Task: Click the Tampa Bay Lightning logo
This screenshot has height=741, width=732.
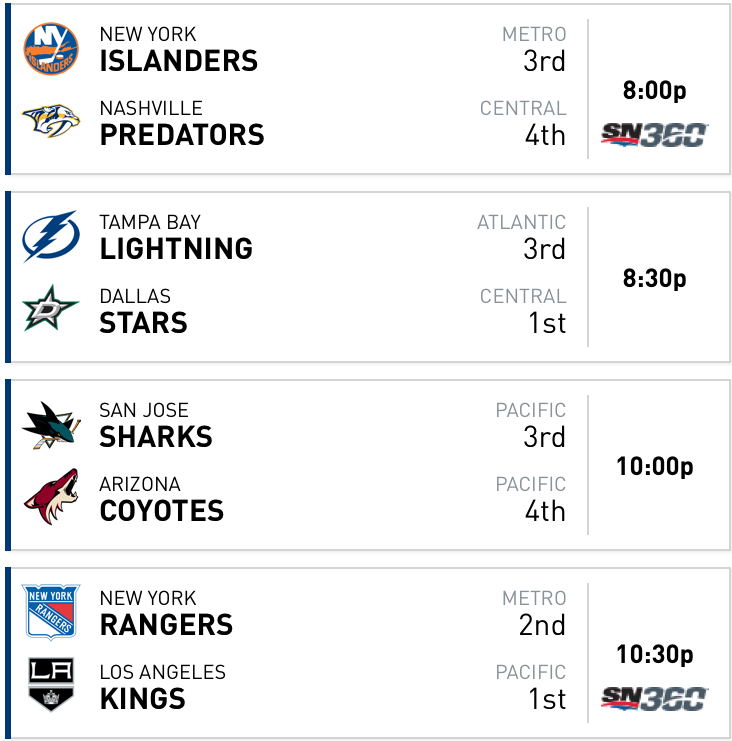Action: (x=51, y=236)
